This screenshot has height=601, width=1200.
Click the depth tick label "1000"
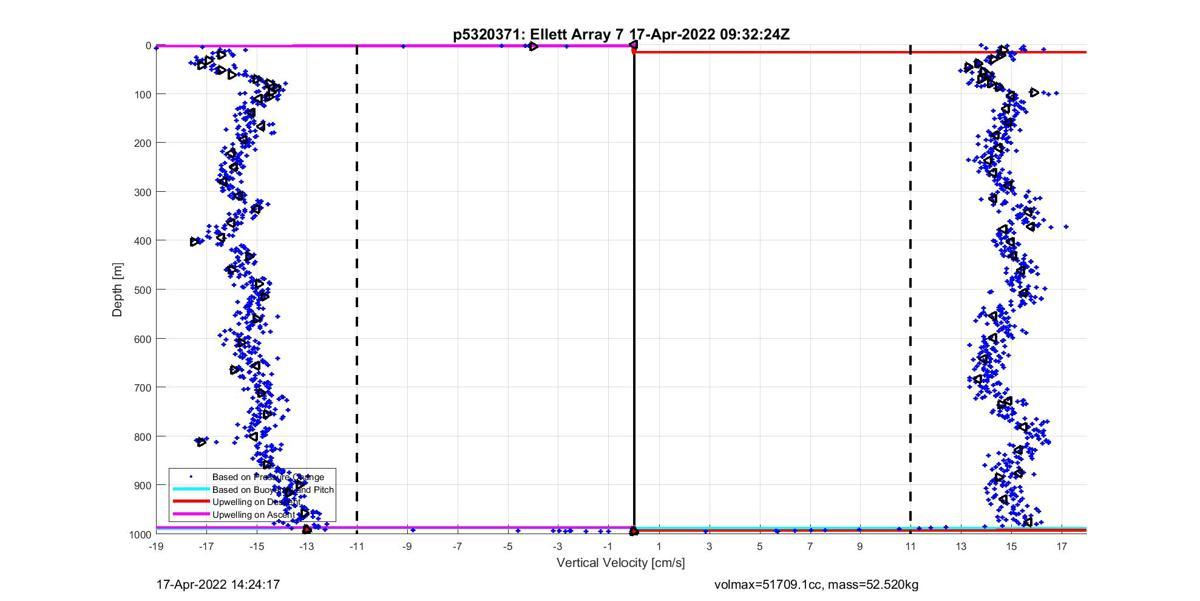click(139, 535)
